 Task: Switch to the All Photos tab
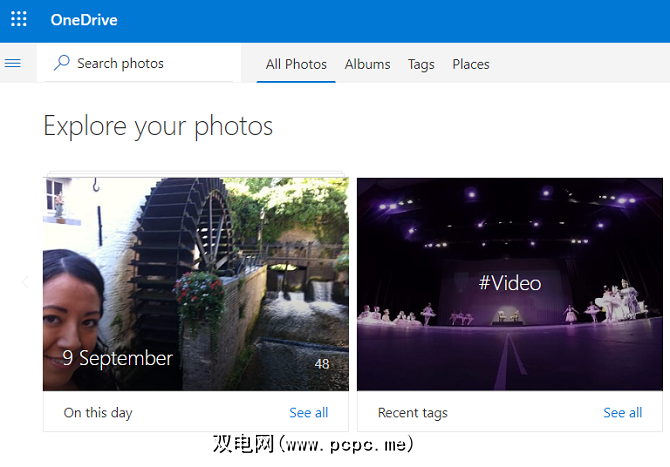click(296, 64)
